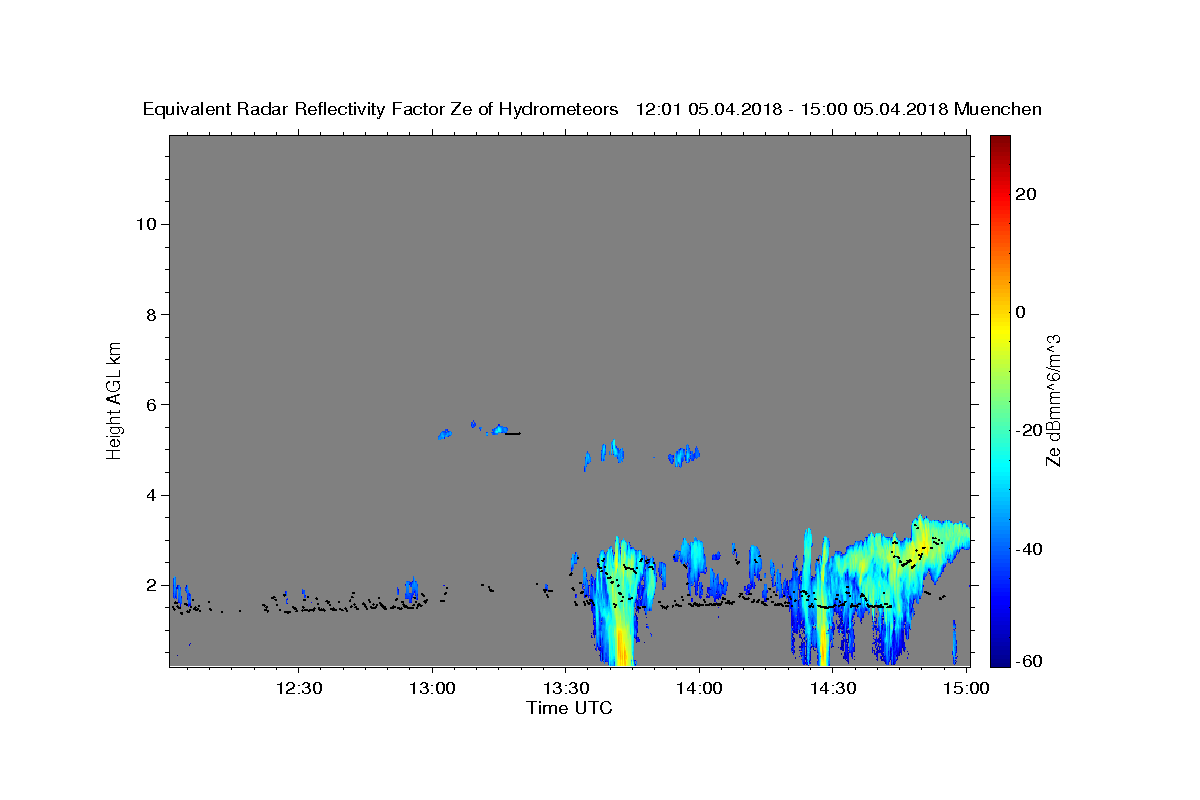
Task: Click the dark blue bottom of the colorbar
Action: tap(999, 658)
